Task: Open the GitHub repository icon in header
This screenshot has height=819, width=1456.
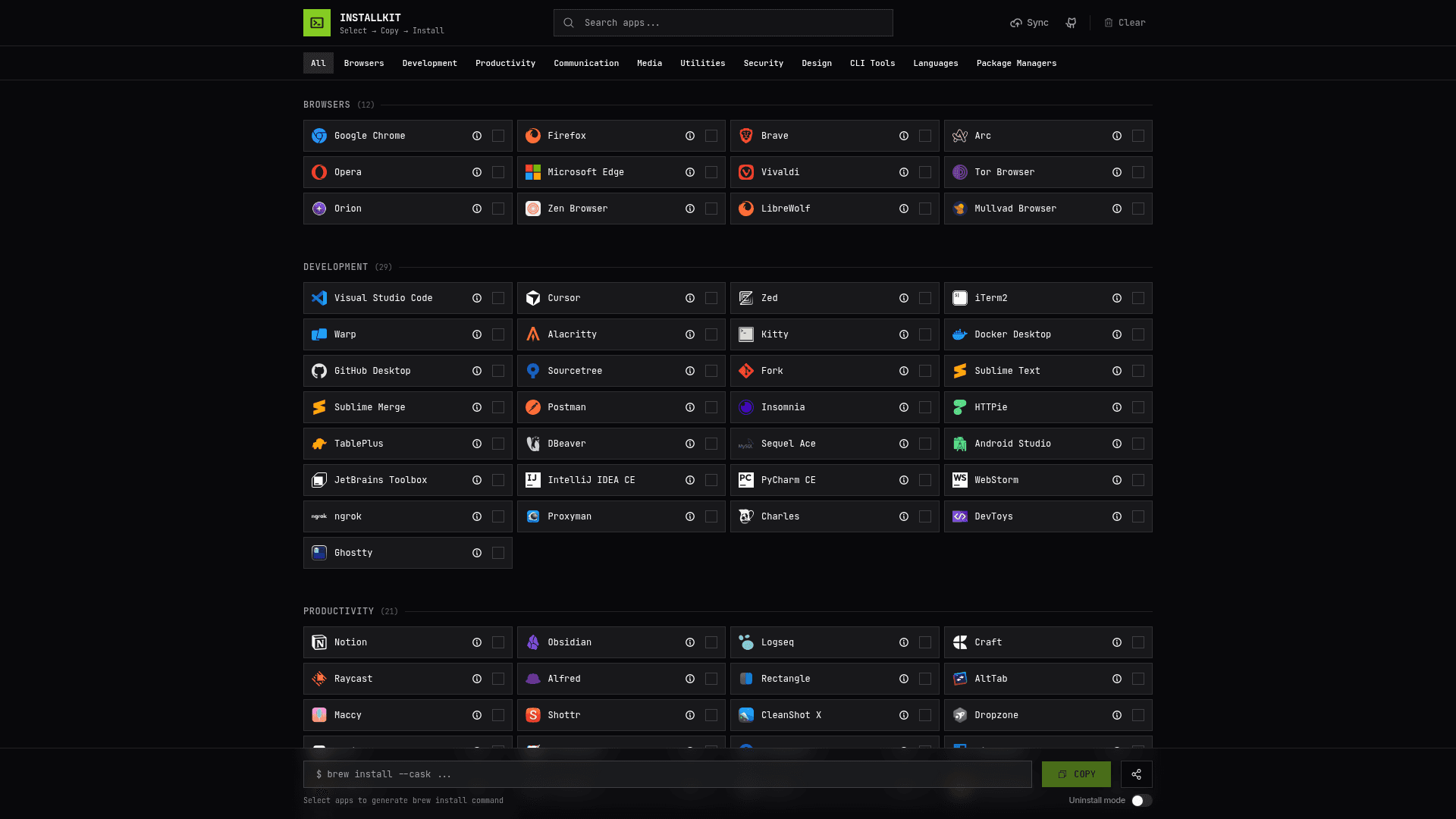Action: (1071, 23)
